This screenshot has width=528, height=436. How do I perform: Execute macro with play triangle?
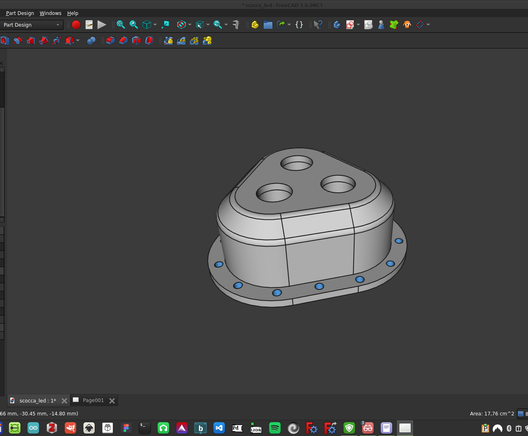point(101,25)
